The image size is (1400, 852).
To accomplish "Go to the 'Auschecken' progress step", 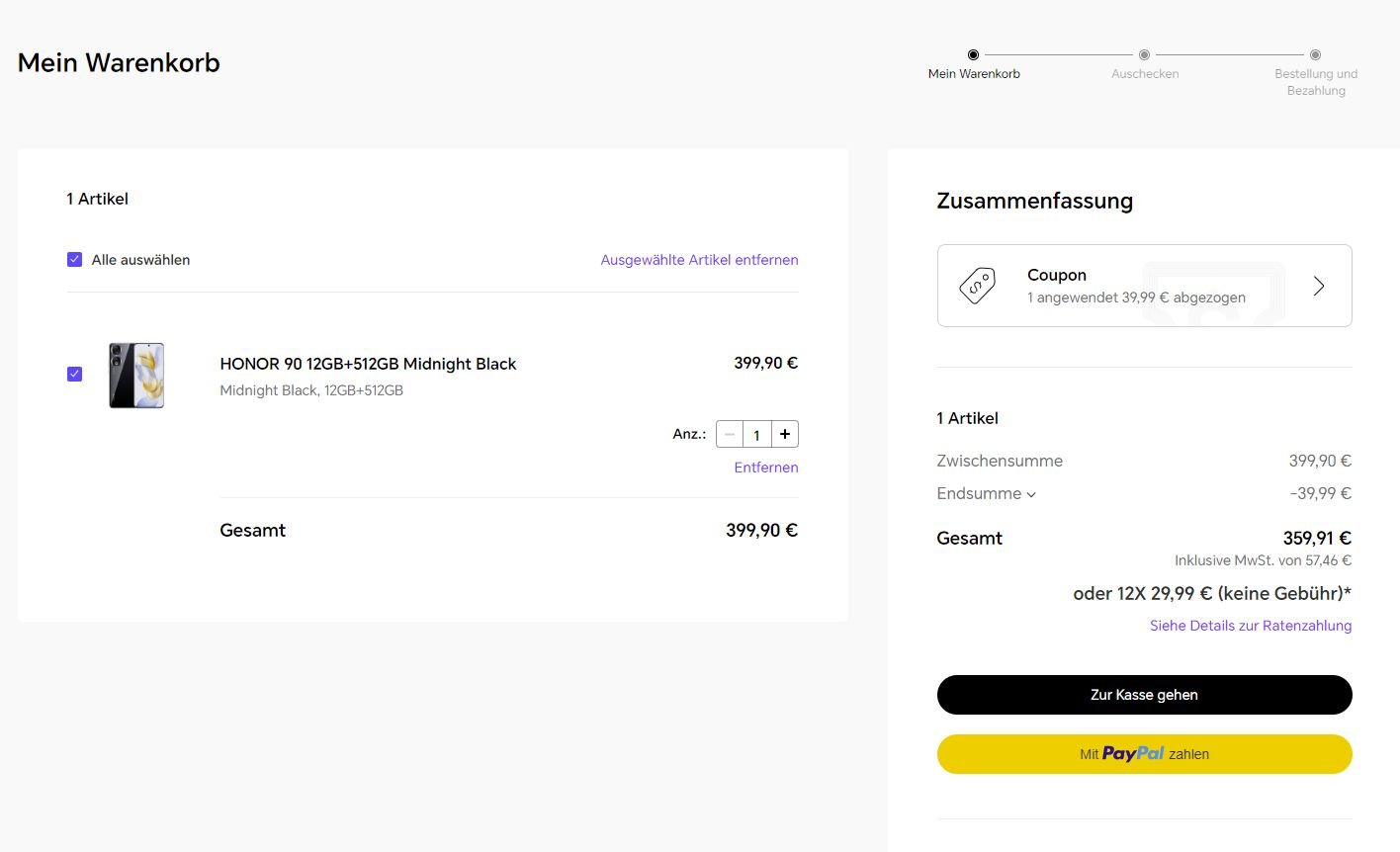I will (1145, 73).
